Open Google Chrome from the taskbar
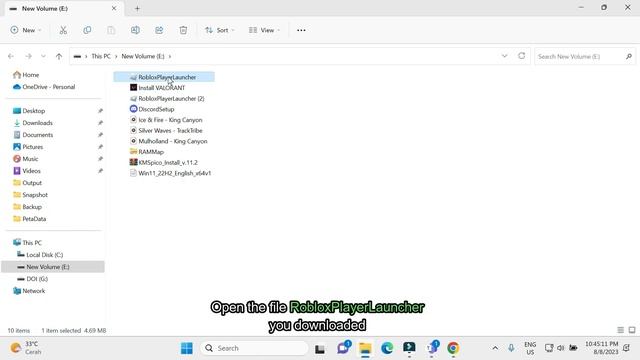The height and width of the screenshot is (360, 640). 453,348
